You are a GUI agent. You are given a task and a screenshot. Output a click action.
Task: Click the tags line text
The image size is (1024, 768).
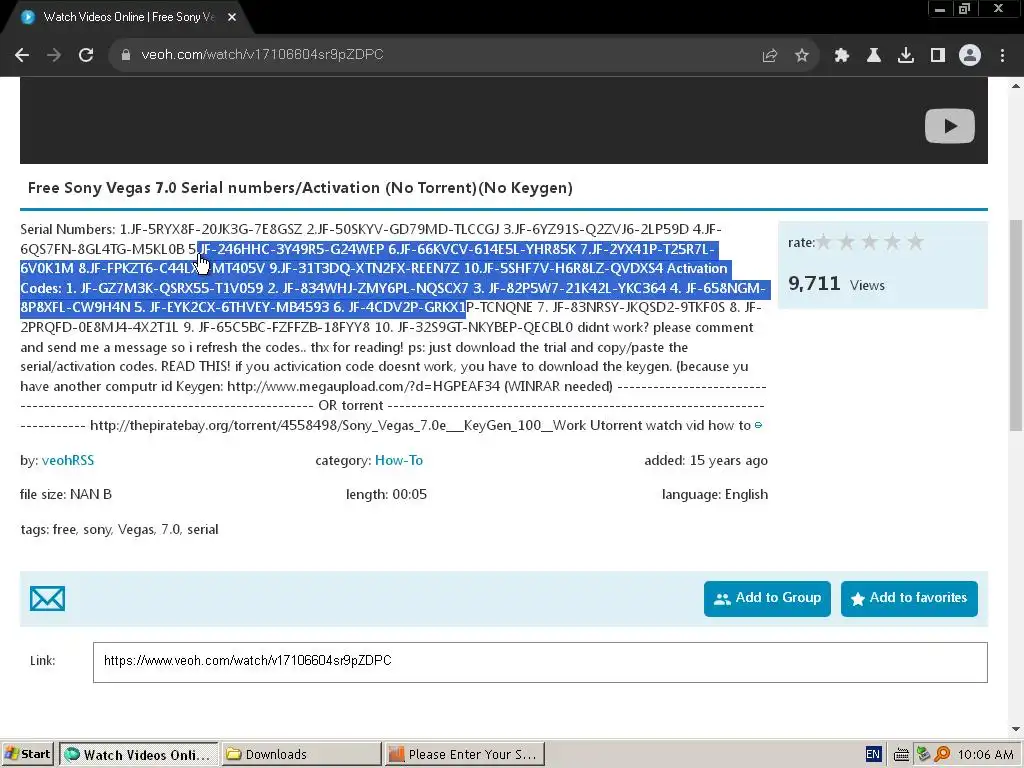(x=120, y=530)
